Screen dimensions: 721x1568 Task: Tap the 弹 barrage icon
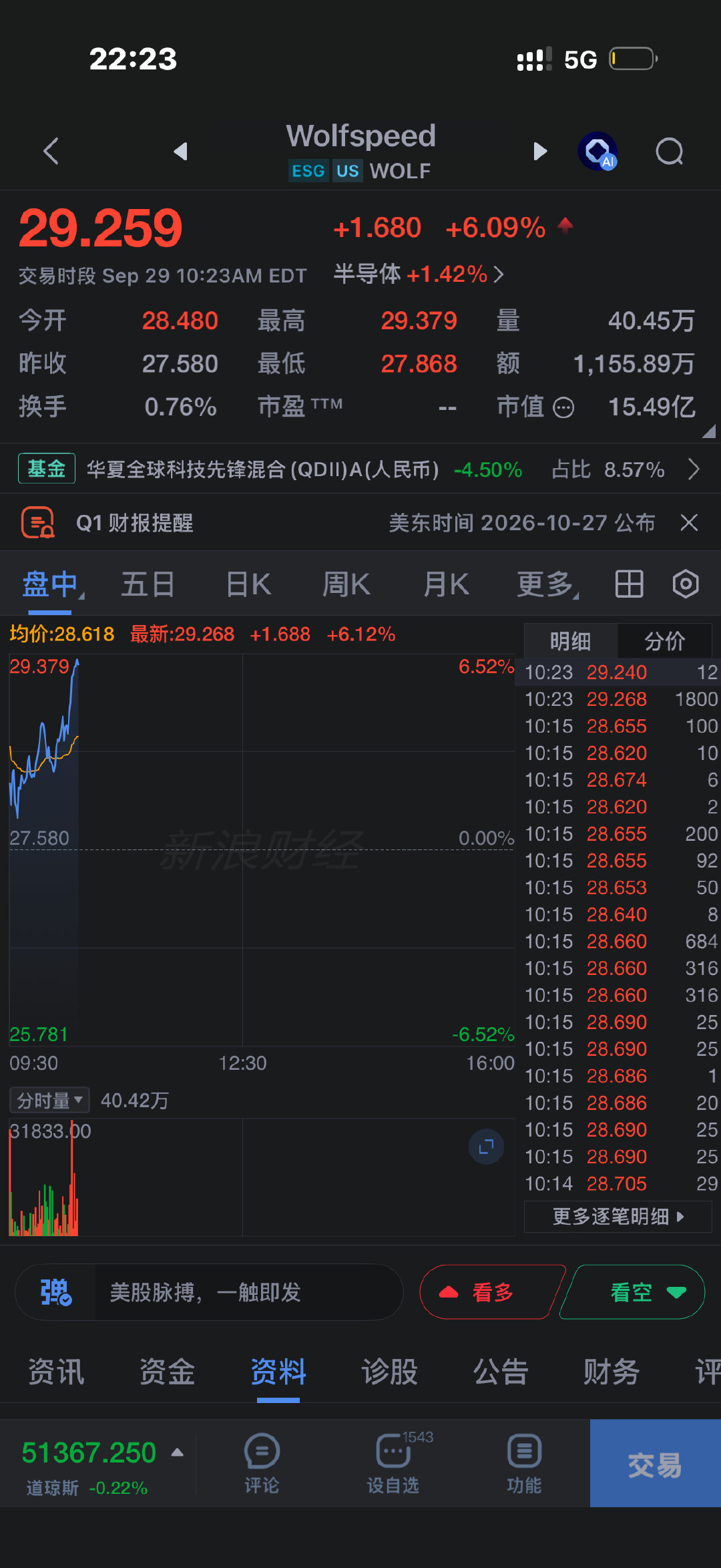[56, 1292]
